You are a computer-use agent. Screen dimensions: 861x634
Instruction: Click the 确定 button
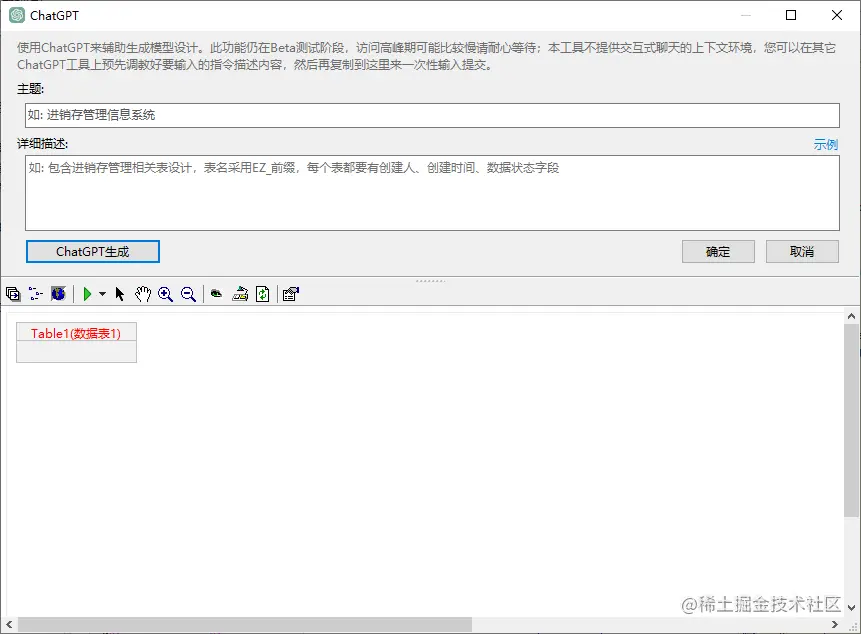(718, 251)
